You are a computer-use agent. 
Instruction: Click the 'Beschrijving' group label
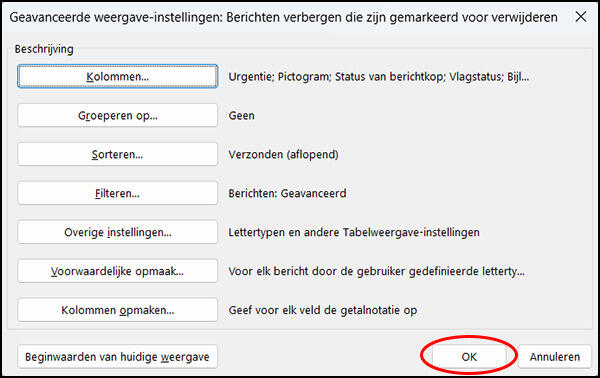pos(44,49)
